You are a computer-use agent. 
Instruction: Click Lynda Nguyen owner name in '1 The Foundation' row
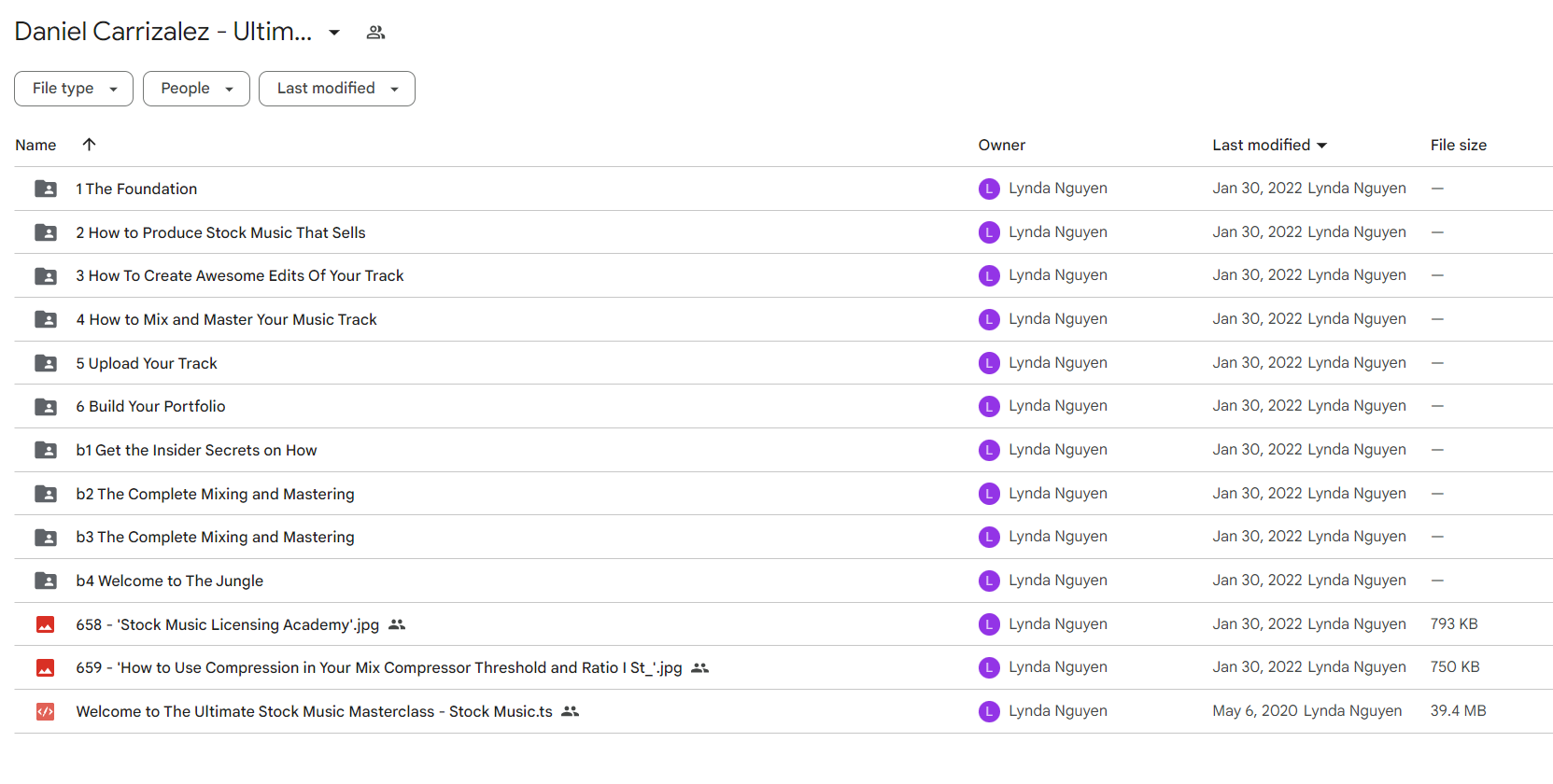[1058, 189]
